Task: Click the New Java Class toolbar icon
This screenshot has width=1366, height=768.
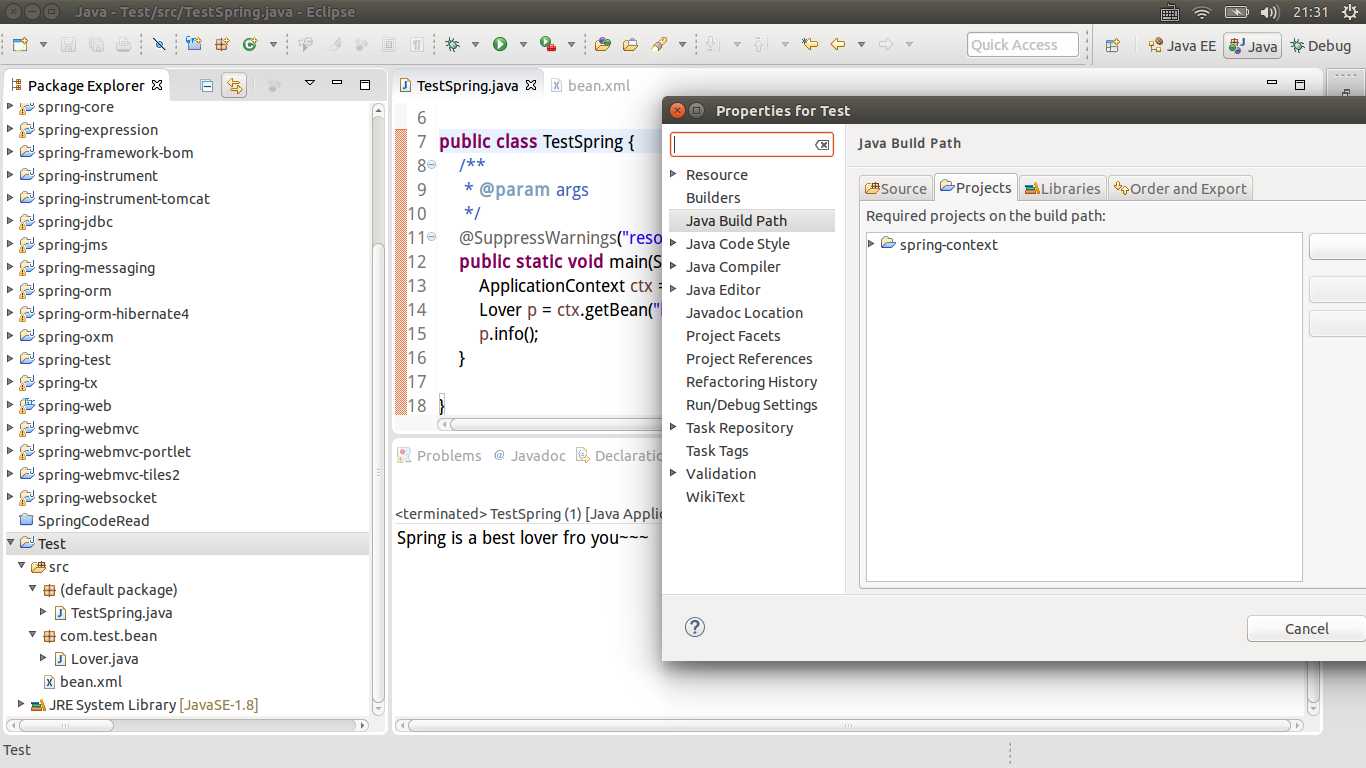Action: click(249, 44)
